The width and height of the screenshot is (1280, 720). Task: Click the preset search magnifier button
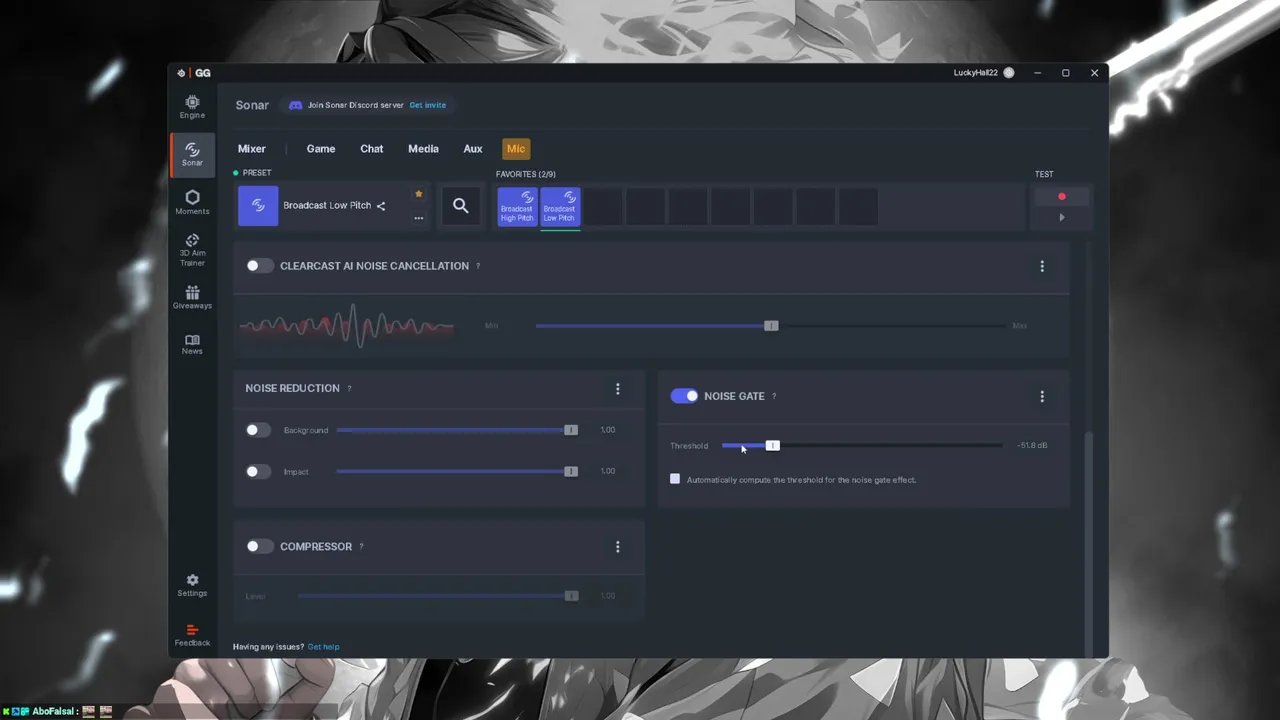(460, 206)
